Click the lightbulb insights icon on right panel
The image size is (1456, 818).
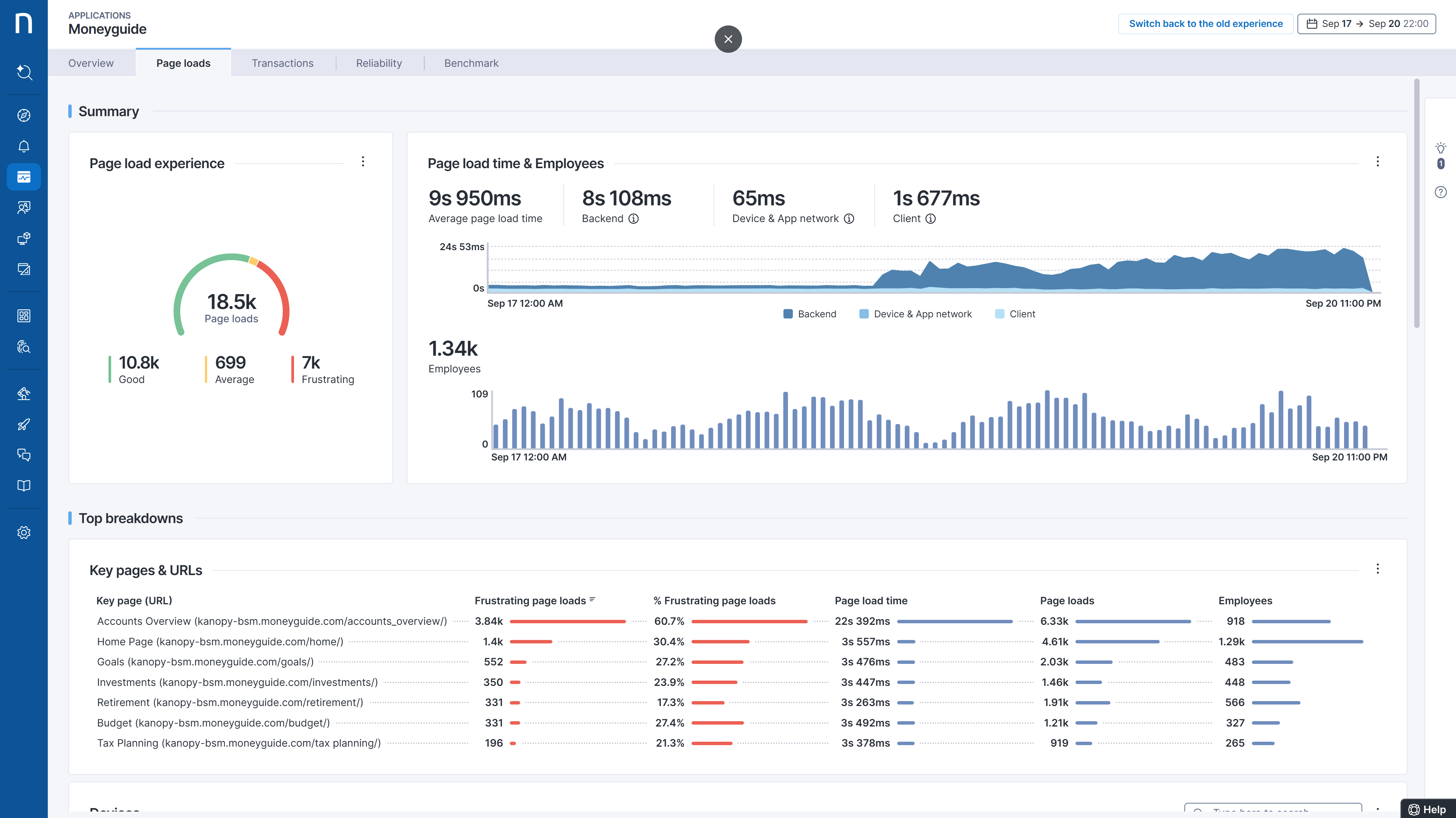(x=1440, y=149)
